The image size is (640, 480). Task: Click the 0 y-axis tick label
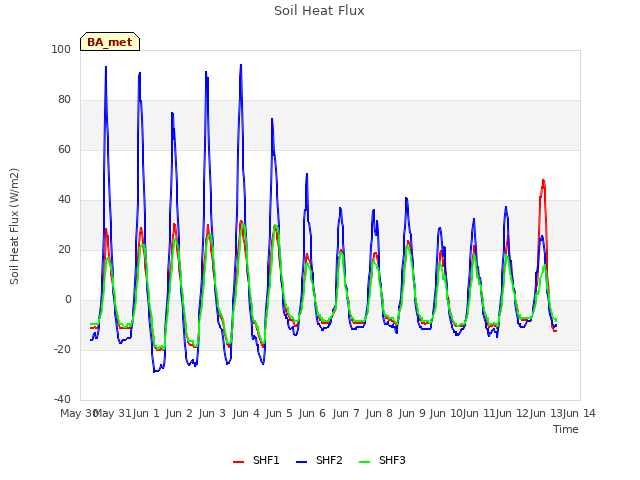tap(68, 300)
